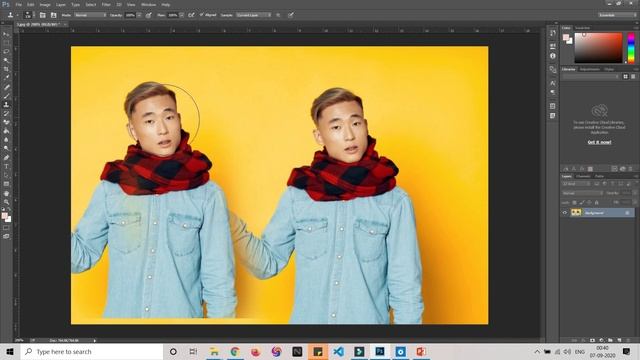Toggle lock all in Layers panel

(597, 202)
